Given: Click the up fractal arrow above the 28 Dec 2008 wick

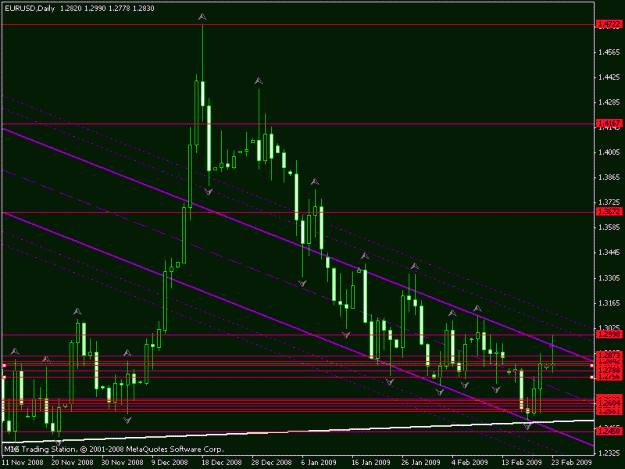Looking at the screenshot, I should [x=259, y=81].
